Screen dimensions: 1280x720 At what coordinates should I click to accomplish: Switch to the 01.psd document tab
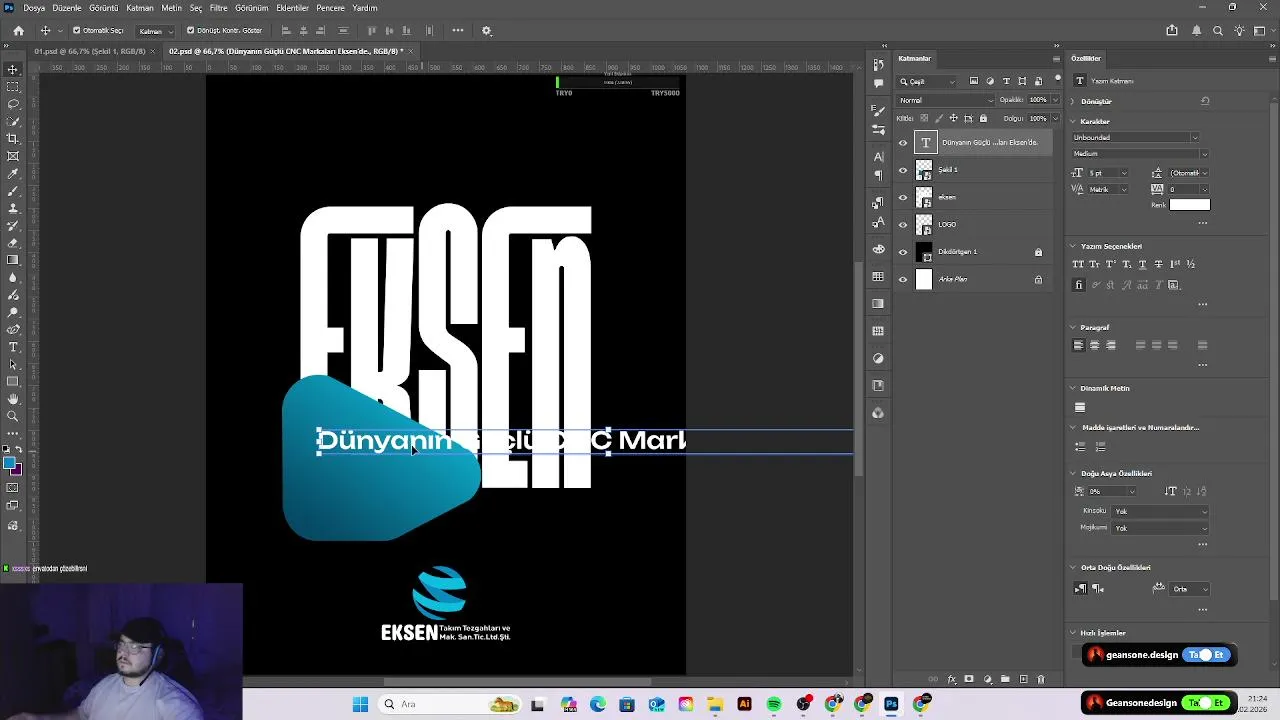coord(91,51)
